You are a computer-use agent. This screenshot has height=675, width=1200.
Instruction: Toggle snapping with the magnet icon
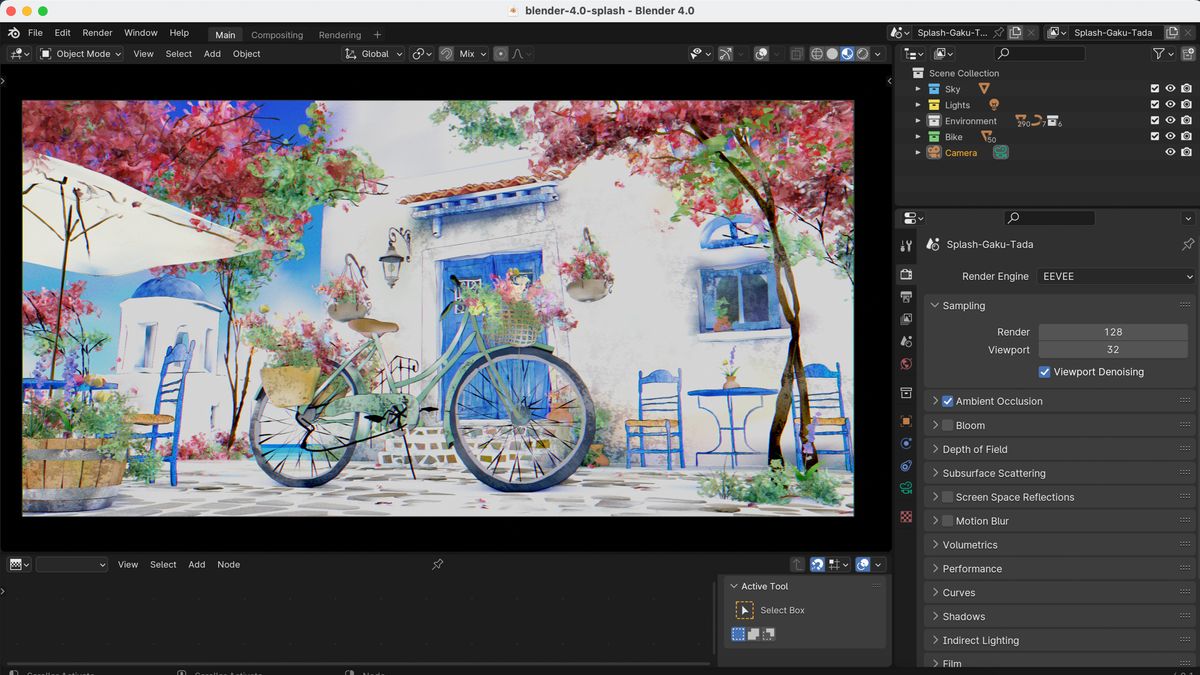[447, 53]
